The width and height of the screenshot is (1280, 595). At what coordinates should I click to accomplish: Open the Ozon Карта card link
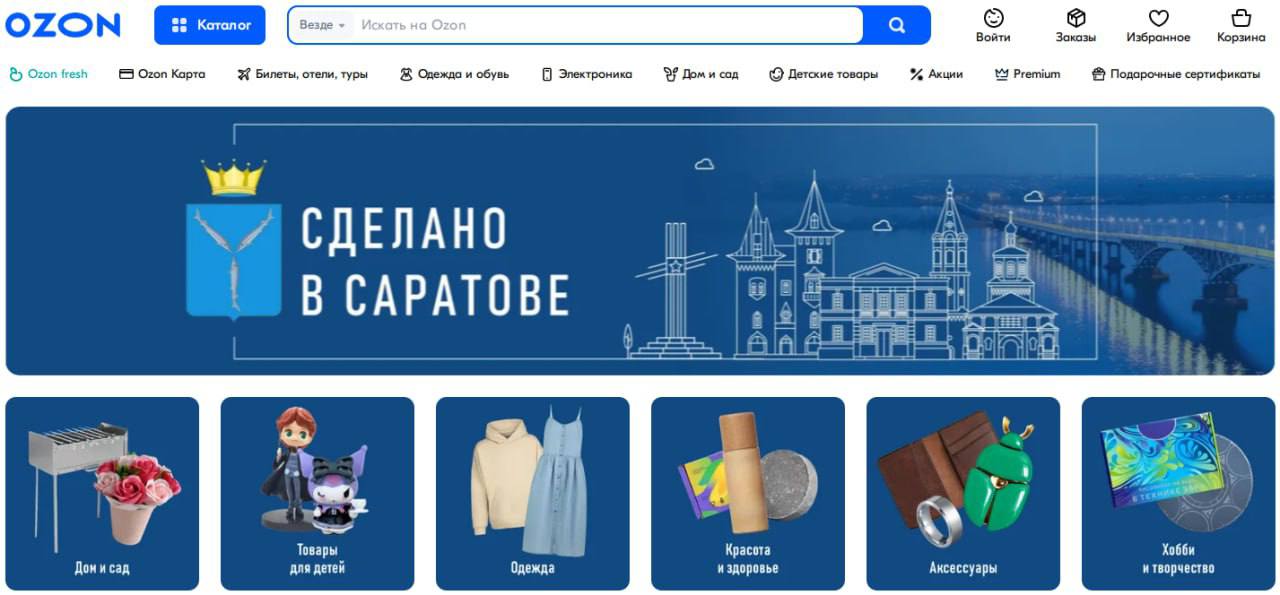click(x=162, y=74)
